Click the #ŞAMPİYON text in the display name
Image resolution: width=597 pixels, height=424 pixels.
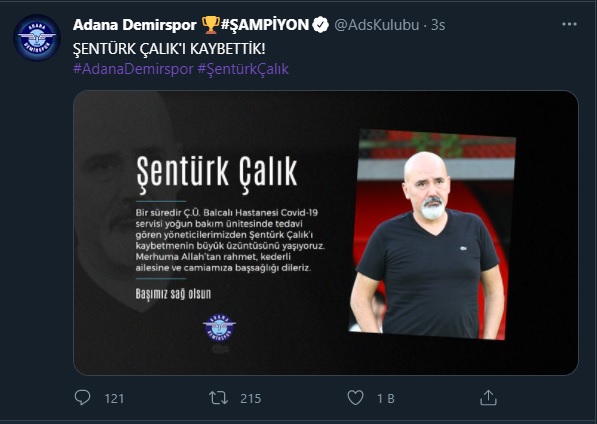tap(265, 25)
